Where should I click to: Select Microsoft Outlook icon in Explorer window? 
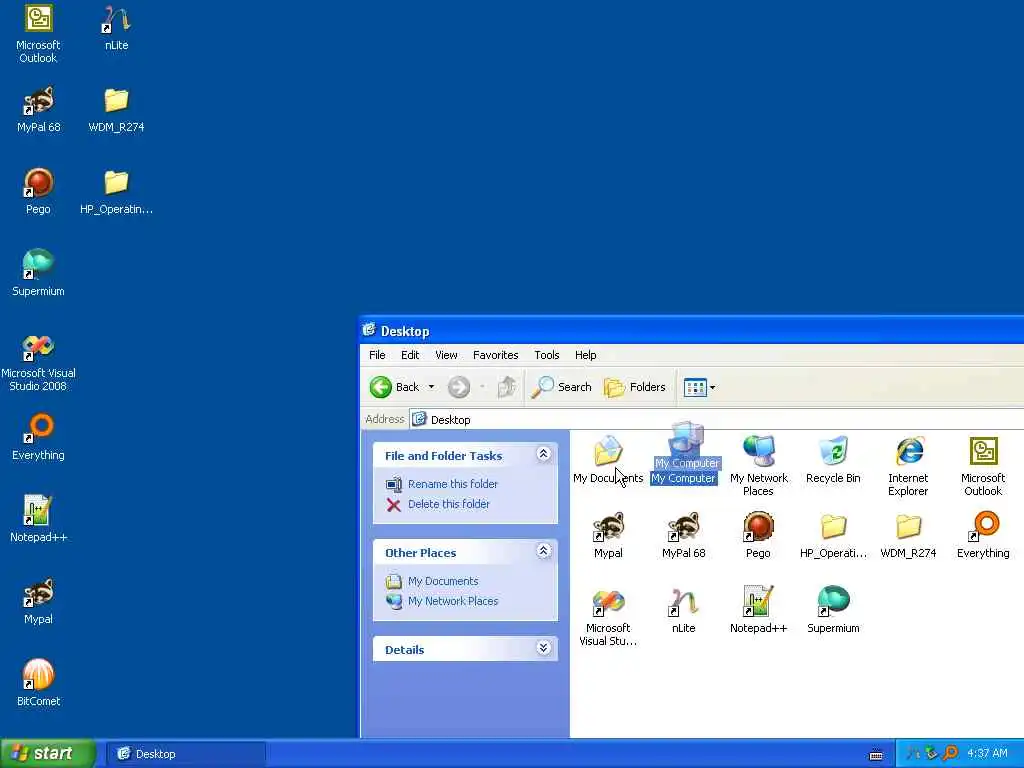pos(984,466)
